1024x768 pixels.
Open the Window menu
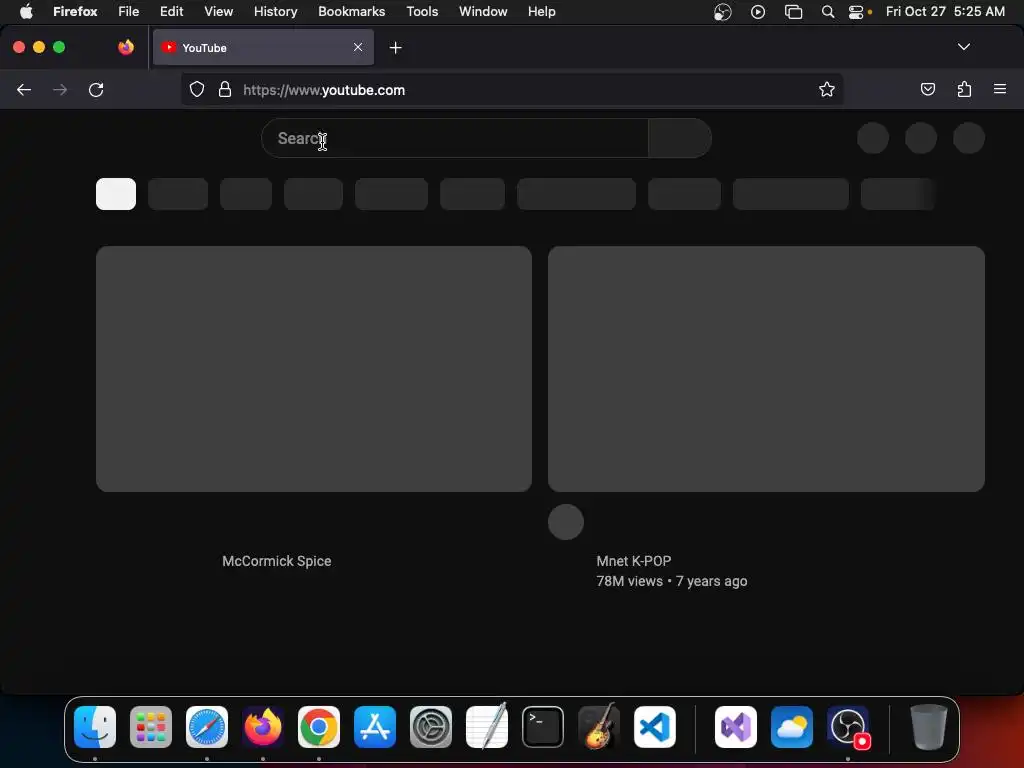coord(483,11)
